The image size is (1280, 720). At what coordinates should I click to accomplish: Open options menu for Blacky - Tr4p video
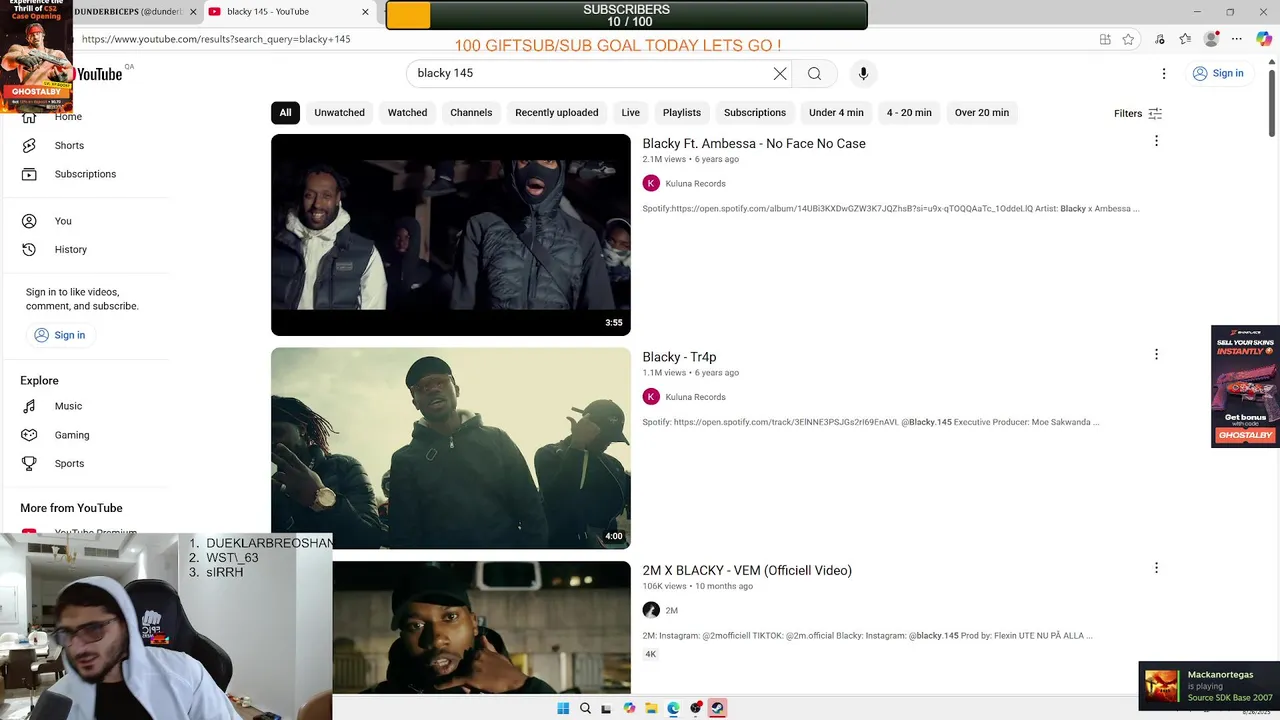click(x=1156, y=354)
